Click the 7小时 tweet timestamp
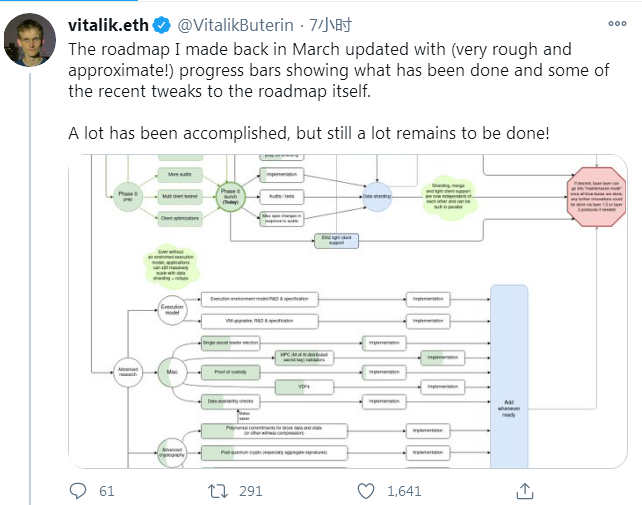Screen dimensions: 642x505 [330, 25]
